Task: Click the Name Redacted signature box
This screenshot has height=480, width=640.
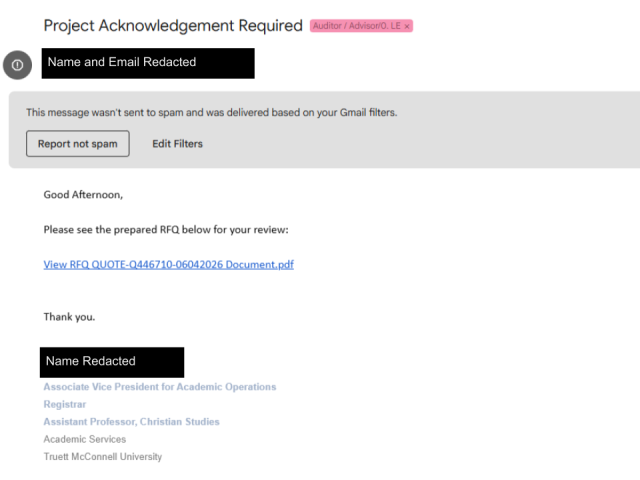Action: click(112, 362)
